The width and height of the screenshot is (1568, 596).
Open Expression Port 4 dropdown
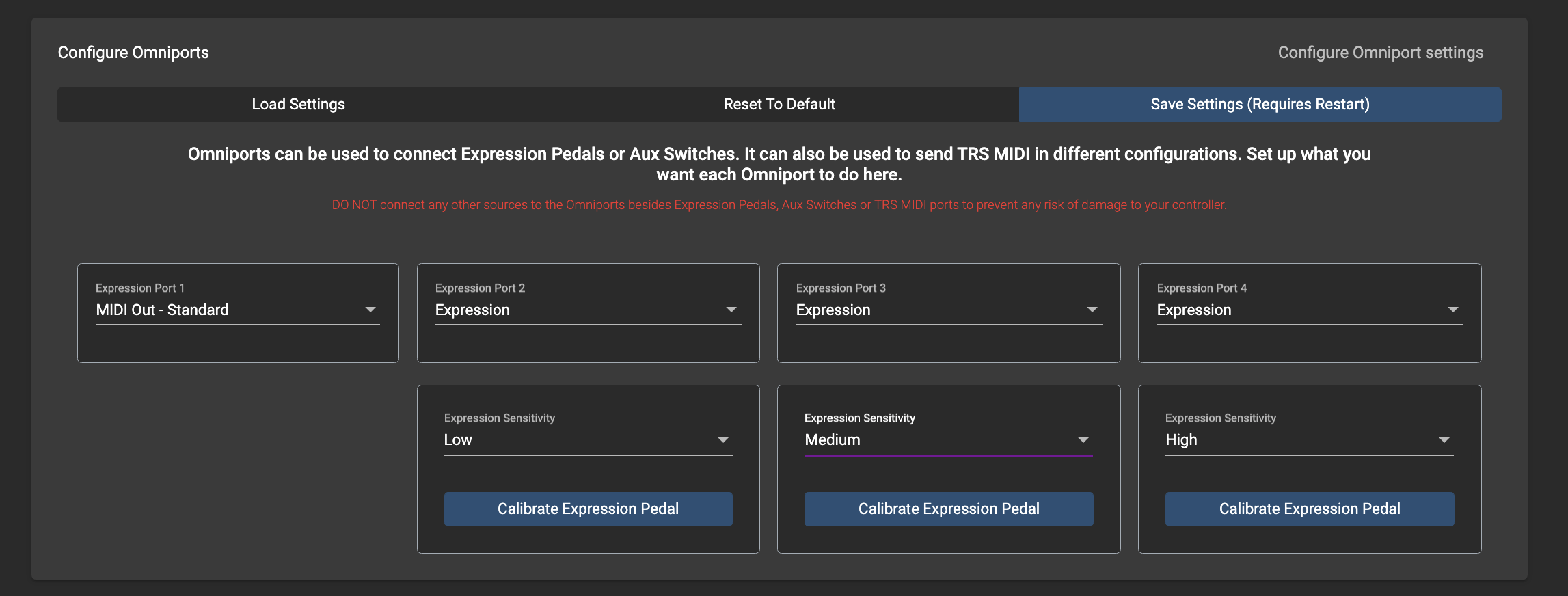pos(1299,310)
